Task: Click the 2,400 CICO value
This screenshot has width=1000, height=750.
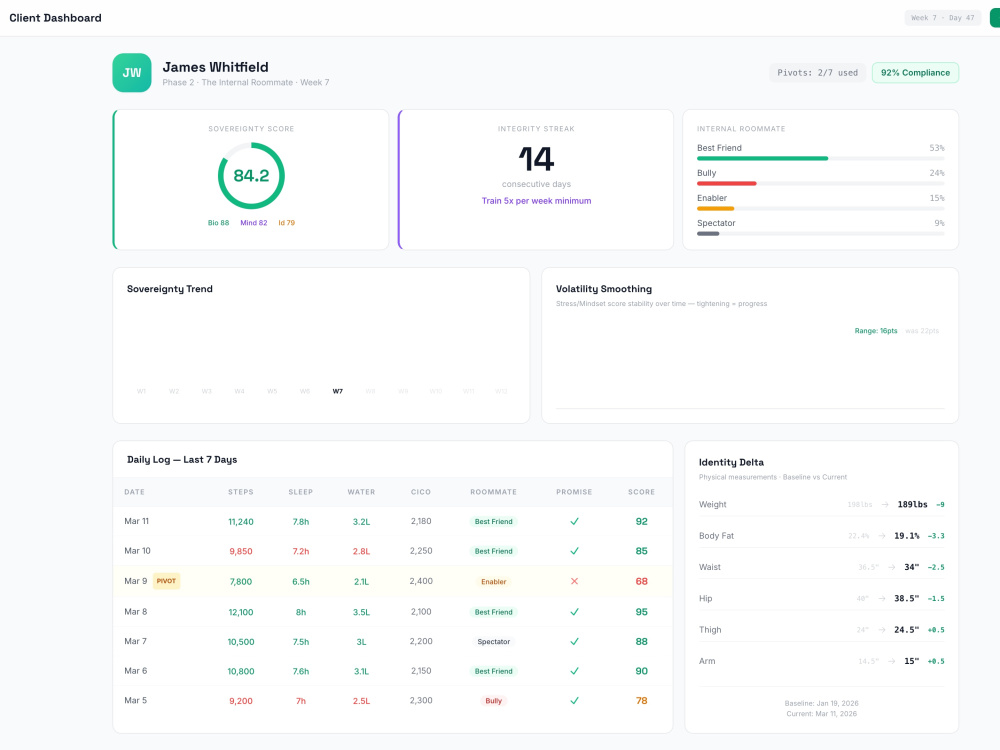Action: pos(421,581)
